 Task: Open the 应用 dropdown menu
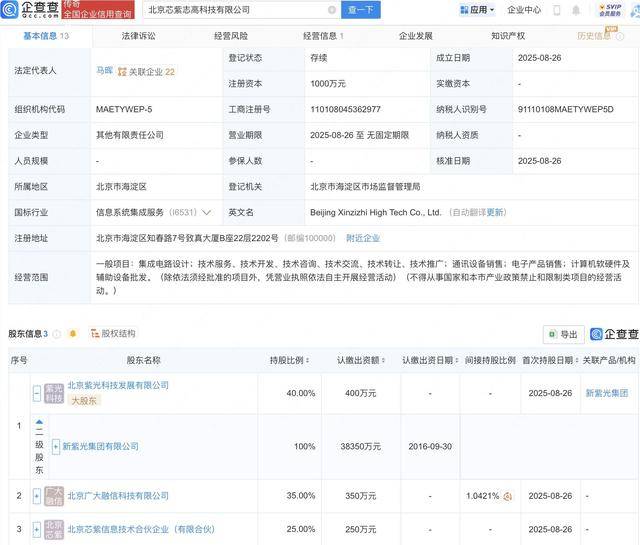[477, 10]
